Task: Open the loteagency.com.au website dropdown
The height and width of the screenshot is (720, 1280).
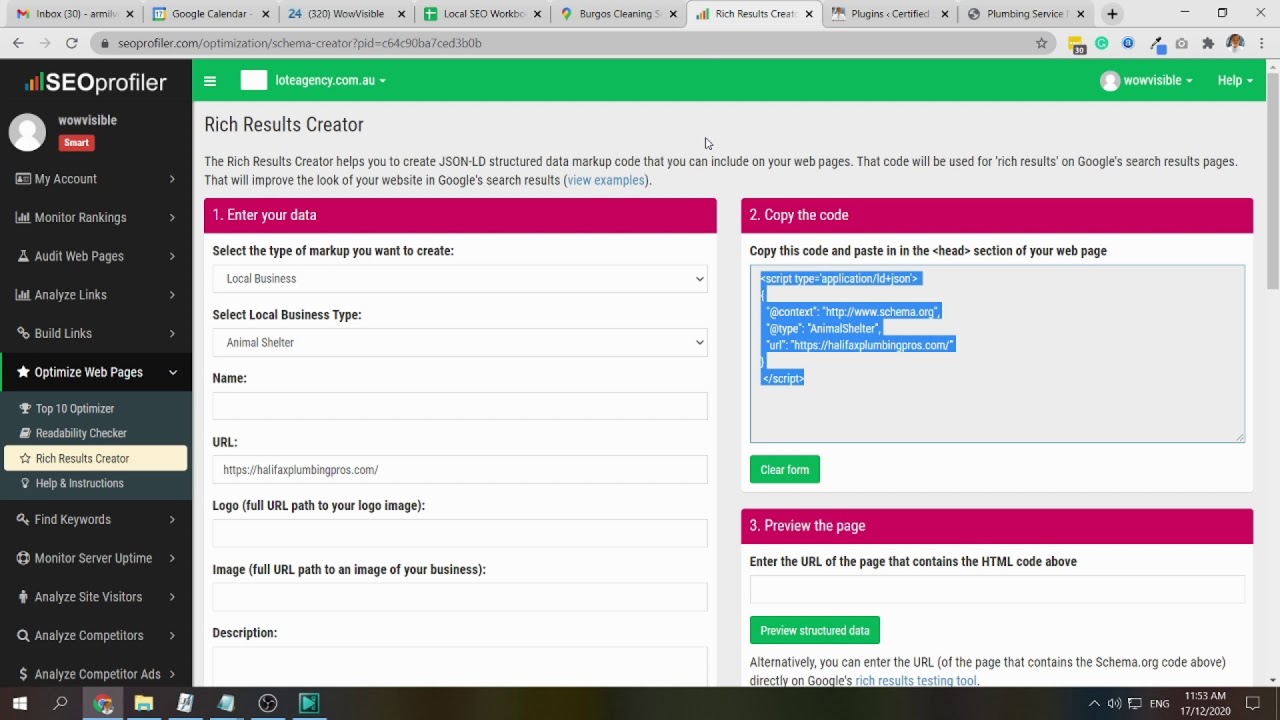Action: tap(330, 81)
